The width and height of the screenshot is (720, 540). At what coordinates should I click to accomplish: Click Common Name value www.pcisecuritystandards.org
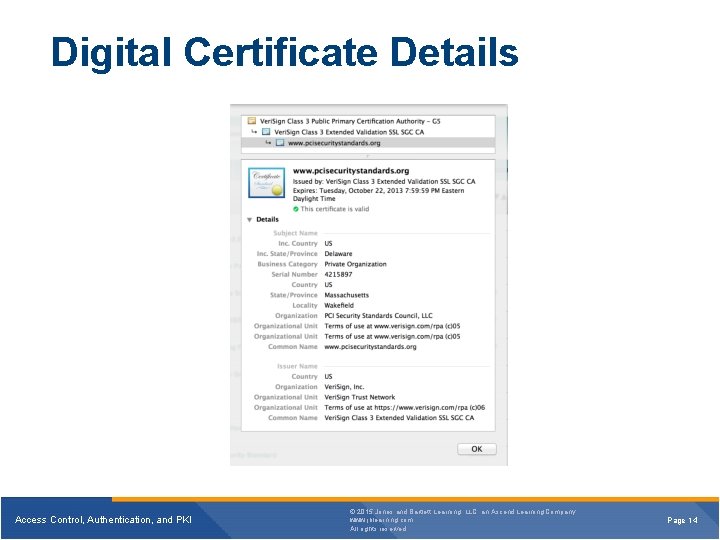click(371, 347)
